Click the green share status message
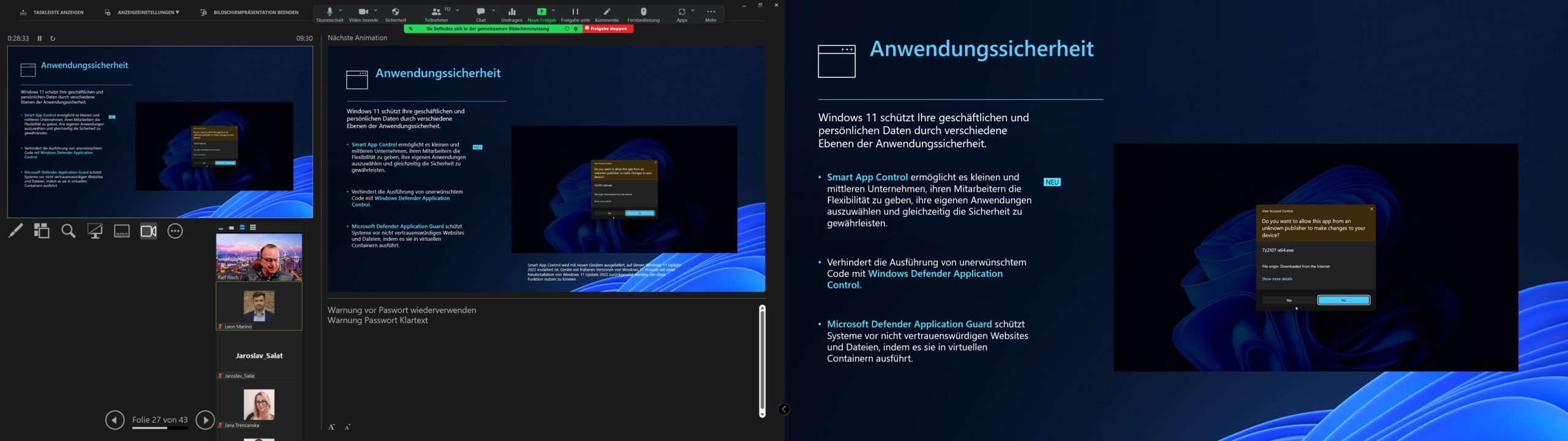The height and width of the screenshot is (441, 1568). point(488,28)
